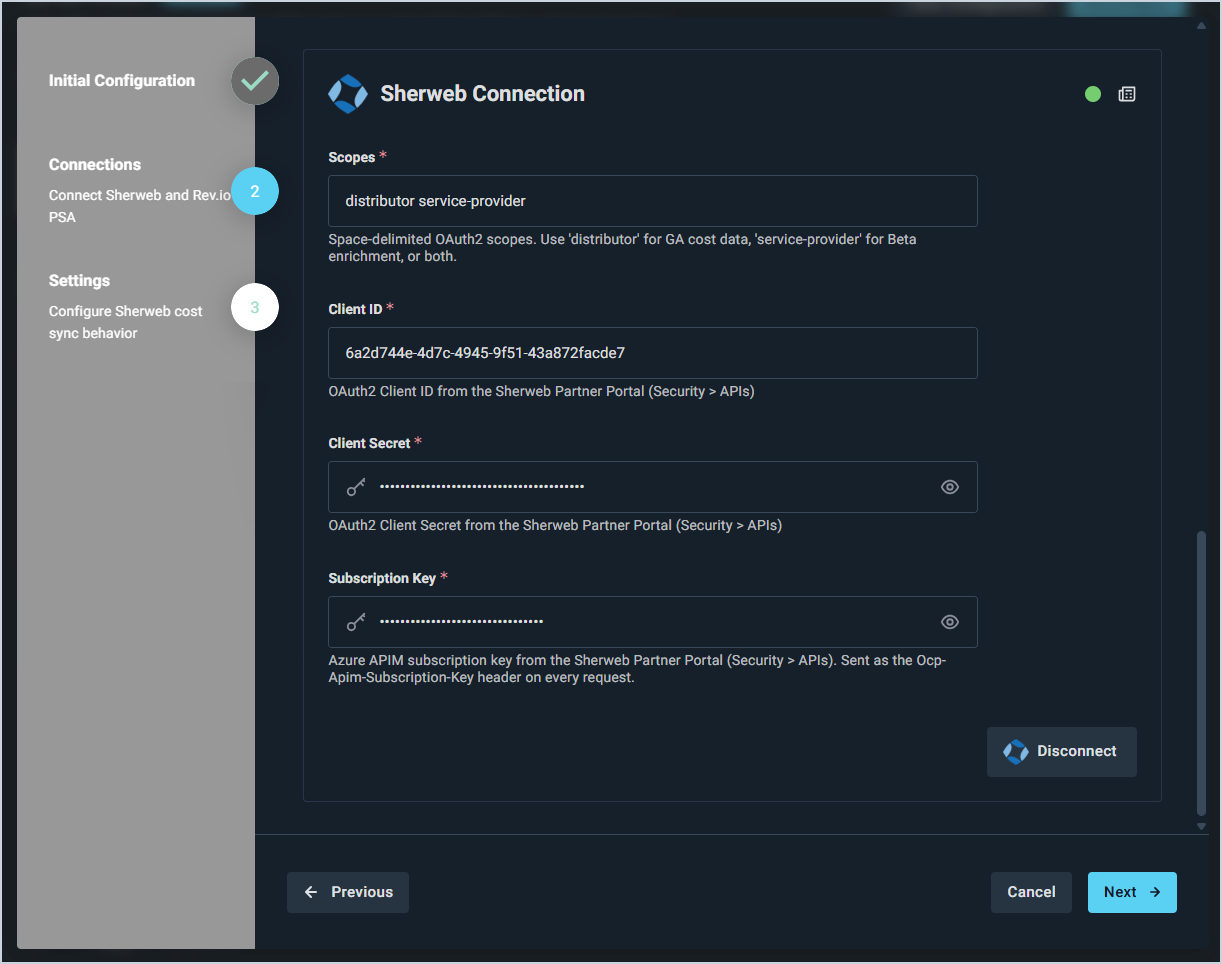Select the step 2 Connections circle
1222x964 pixels.
tap(255, 191)
